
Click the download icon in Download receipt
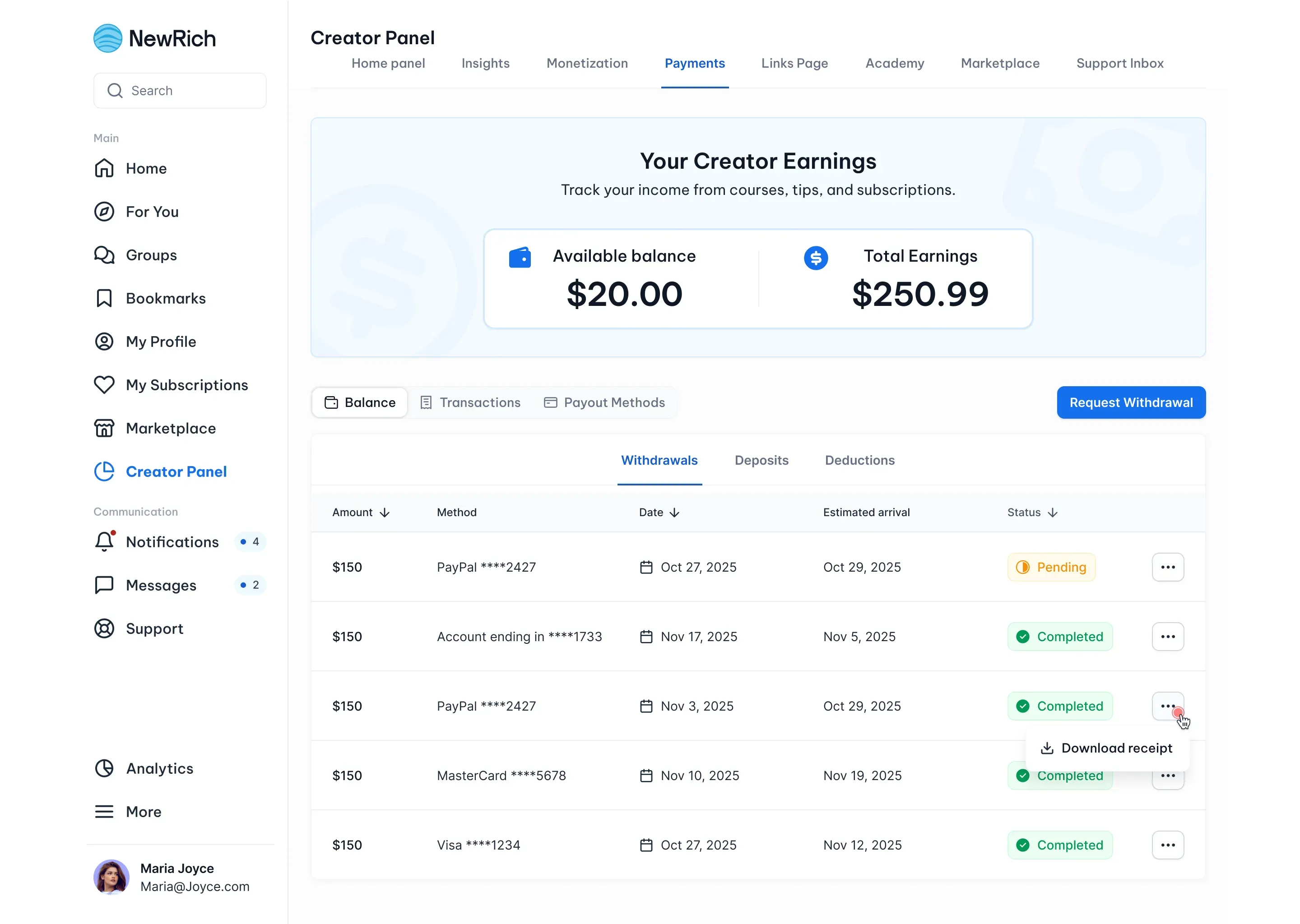[x=1047, y=748]
